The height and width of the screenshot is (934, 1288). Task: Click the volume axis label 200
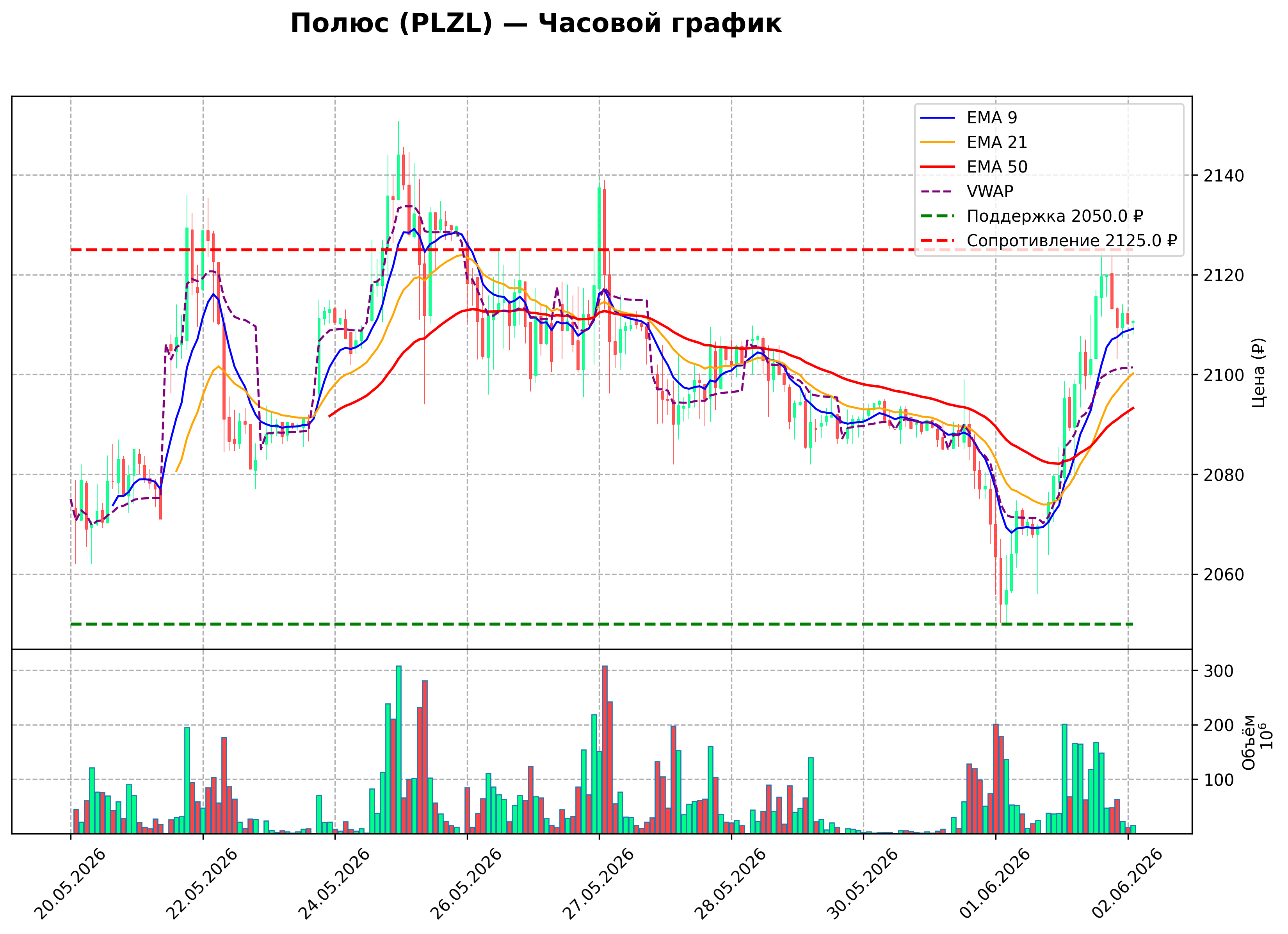(1219, 726)
